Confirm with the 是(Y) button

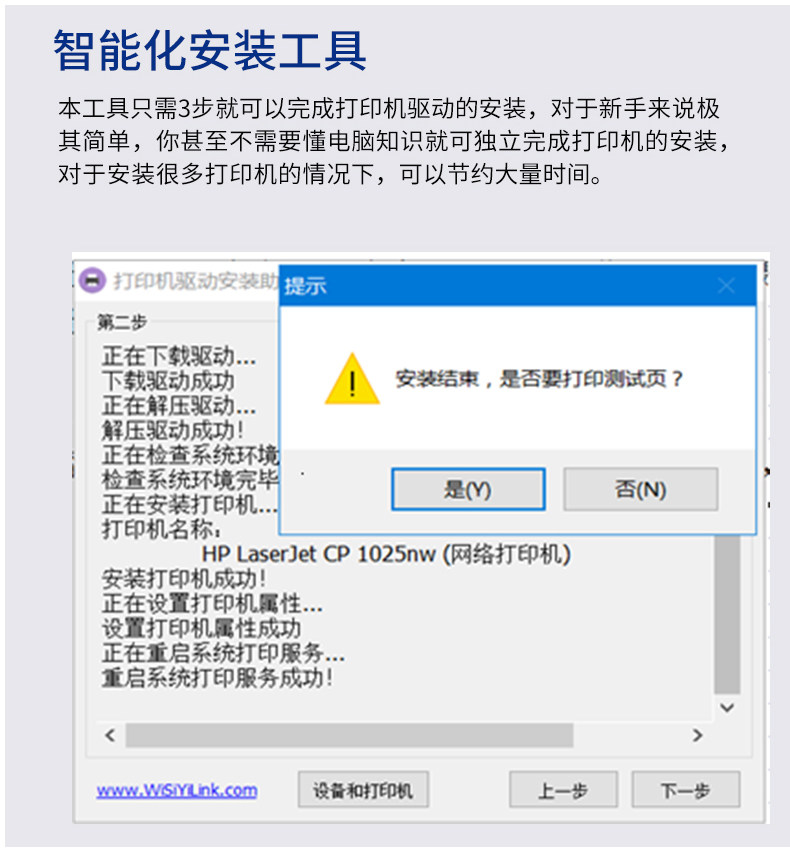click(468, 489)
